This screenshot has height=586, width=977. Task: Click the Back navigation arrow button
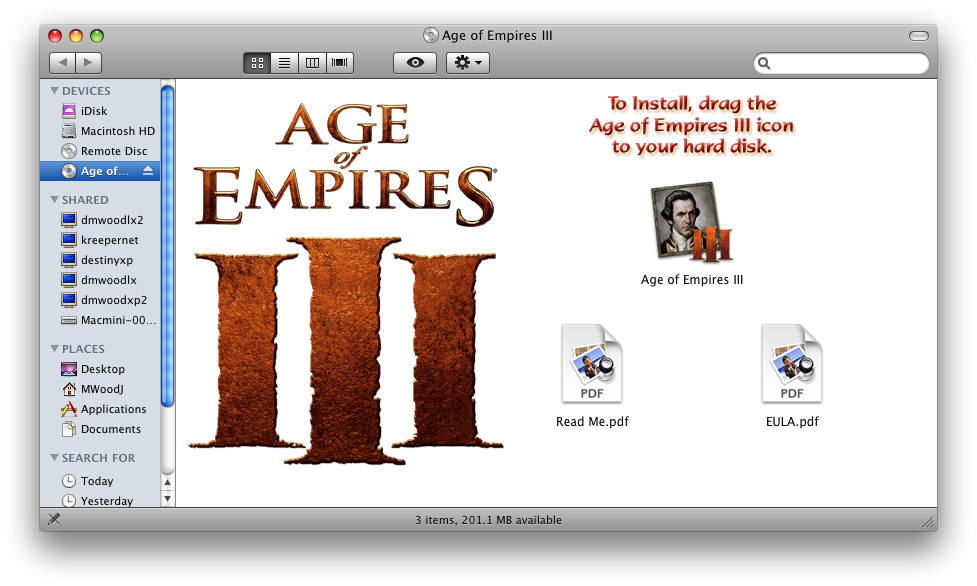62,63
